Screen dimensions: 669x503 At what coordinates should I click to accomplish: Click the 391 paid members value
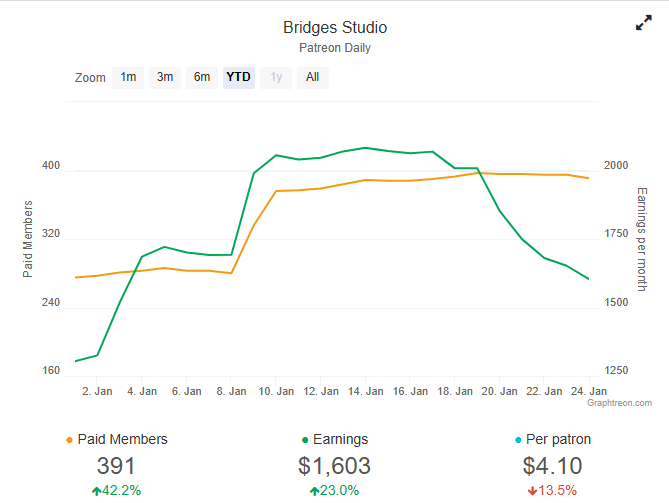[116, 465]
